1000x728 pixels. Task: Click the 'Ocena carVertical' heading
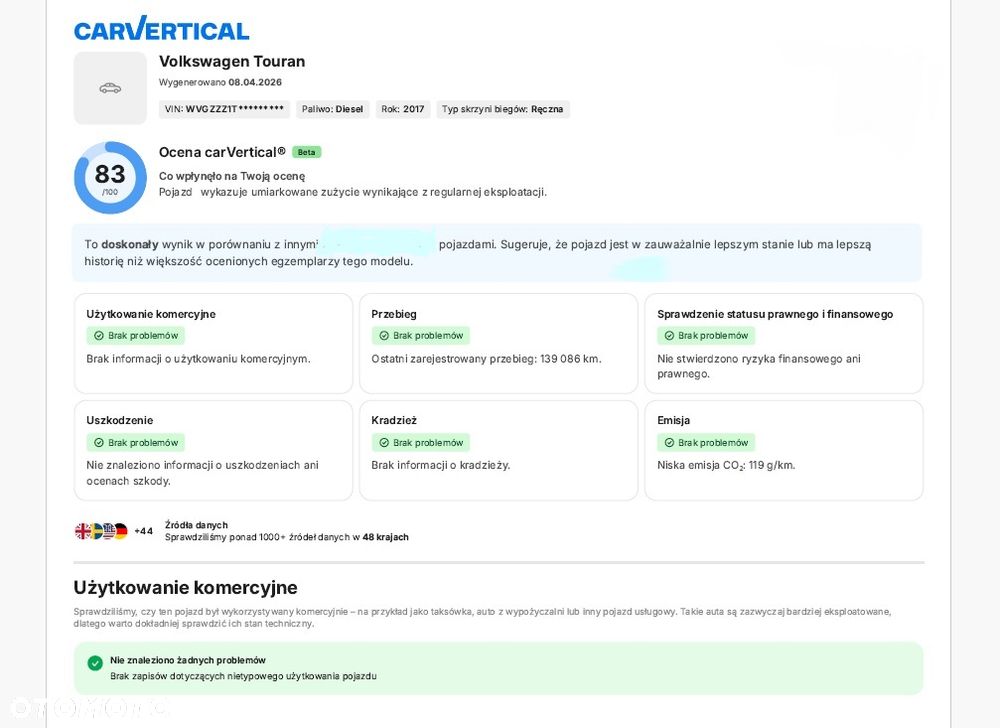[x=222, y=152]
